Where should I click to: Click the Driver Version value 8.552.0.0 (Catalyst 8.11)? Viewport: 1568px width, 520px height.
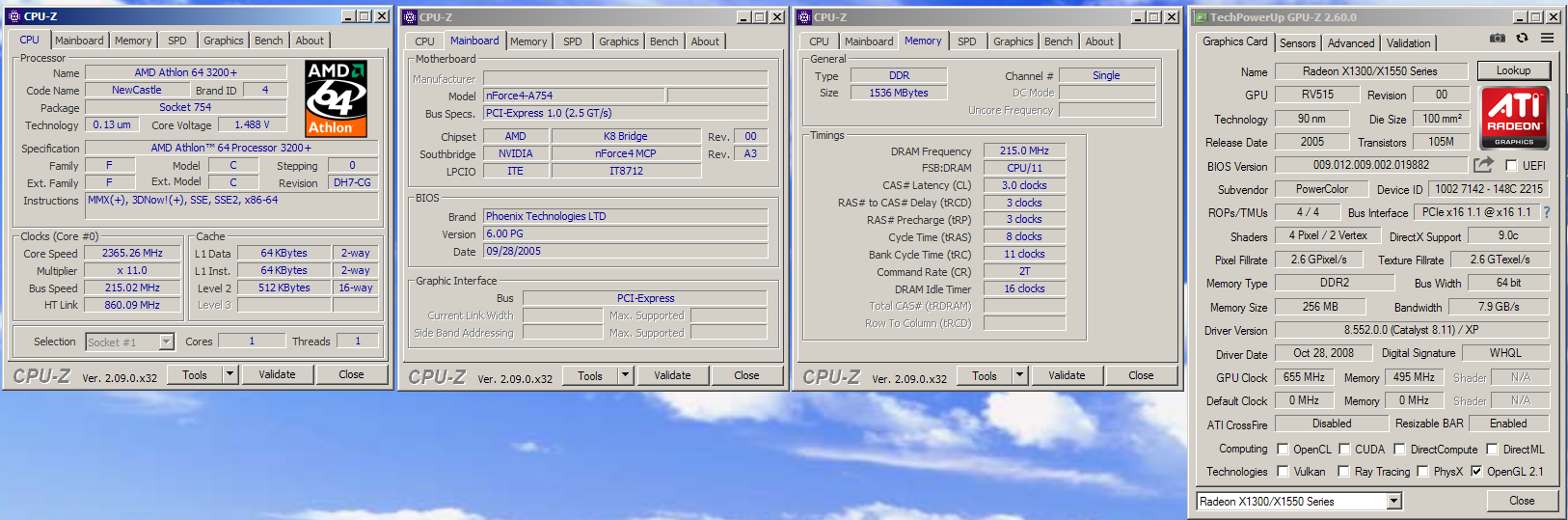[1412, 330]
